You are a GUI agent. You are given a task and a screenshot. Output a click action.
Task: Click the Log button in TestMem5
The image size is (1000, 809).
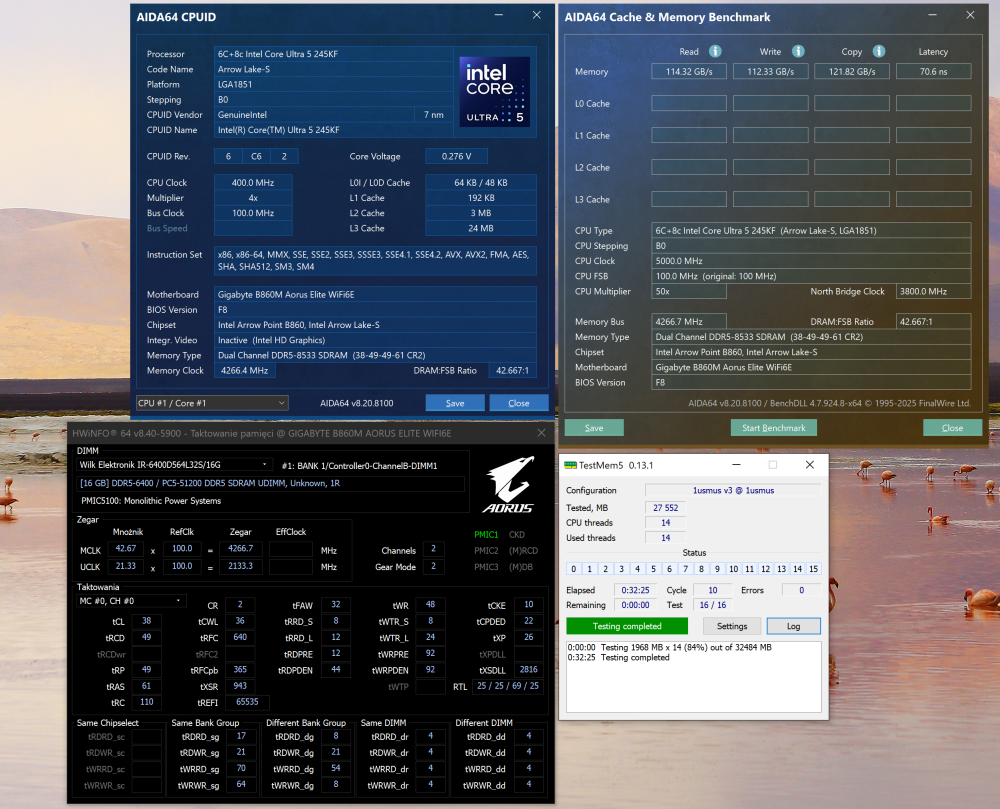[793, 626]
